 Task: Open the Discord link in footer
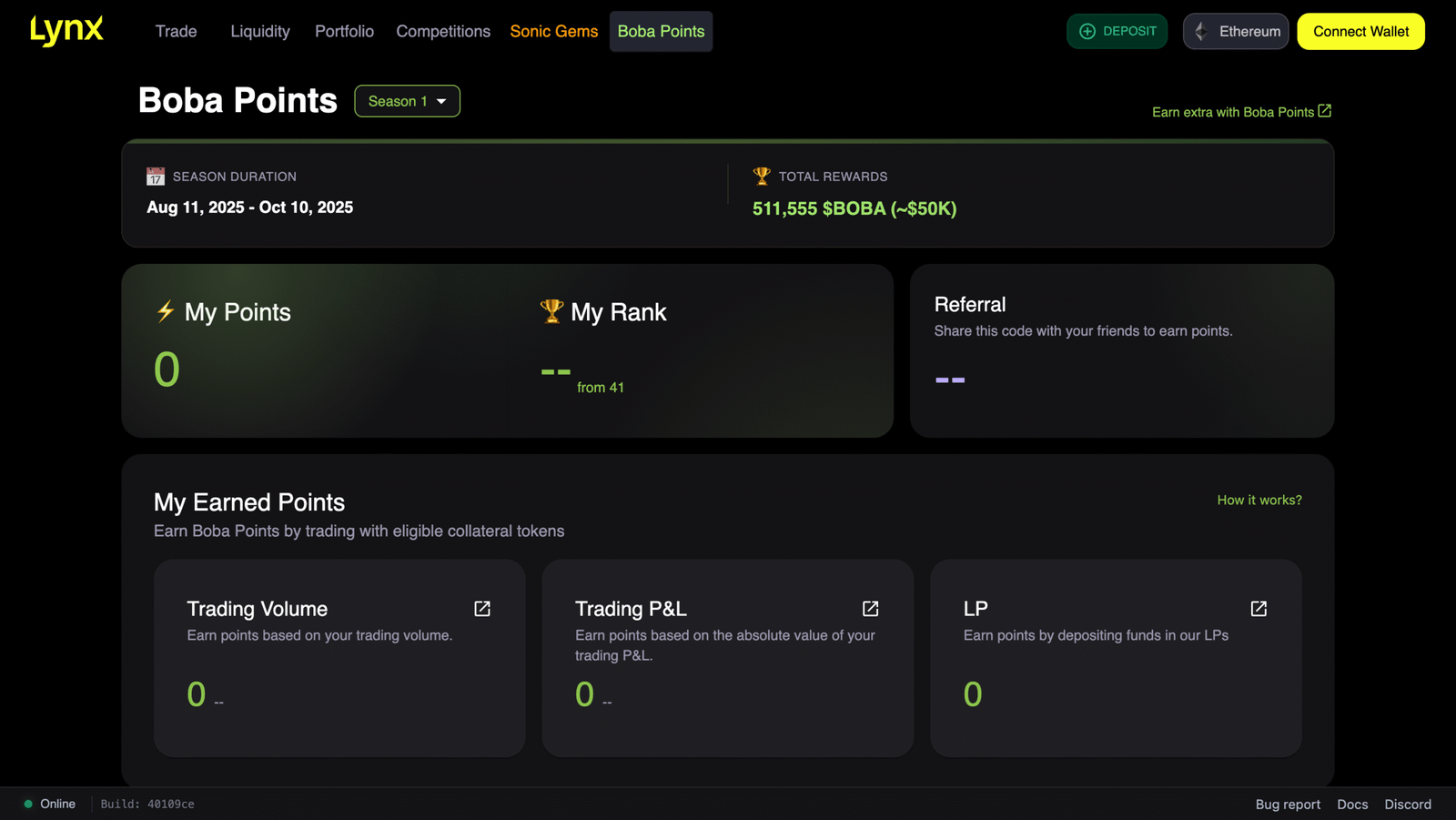pyautogui.click(x=1407, y=805)
